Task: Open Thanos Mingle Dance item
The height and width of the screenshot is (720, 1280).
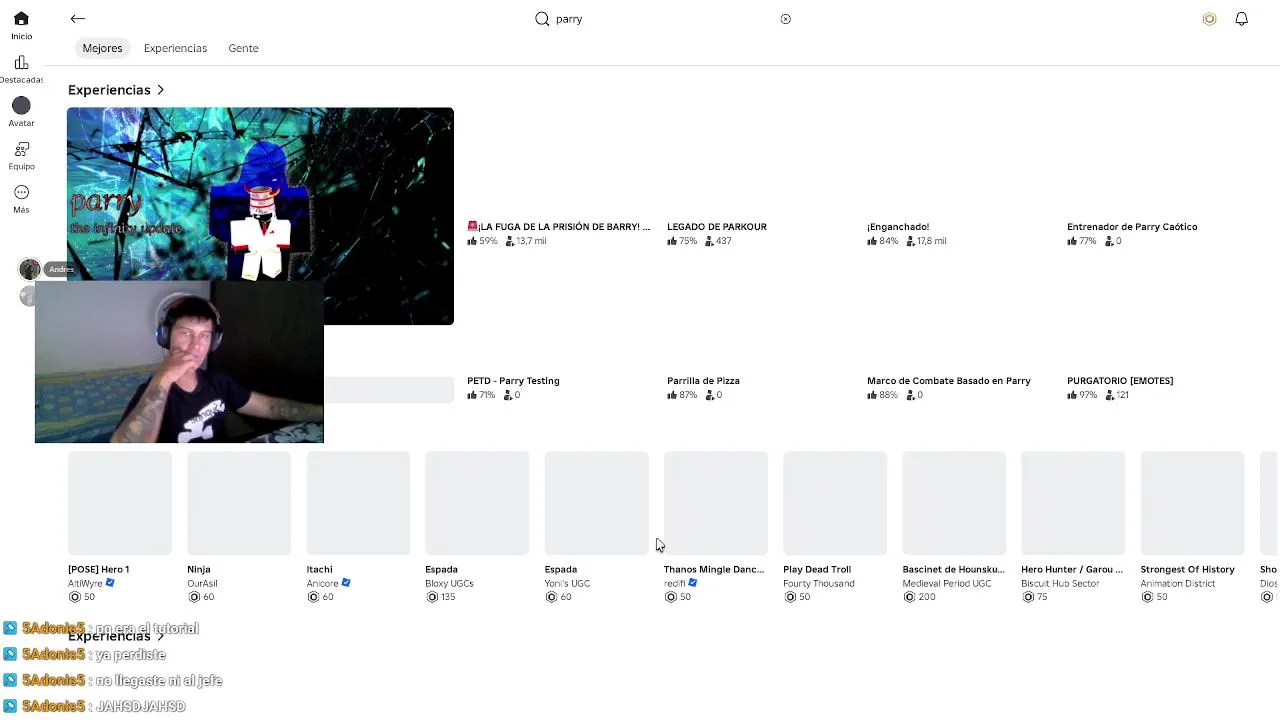Action: tap(716, 503)
